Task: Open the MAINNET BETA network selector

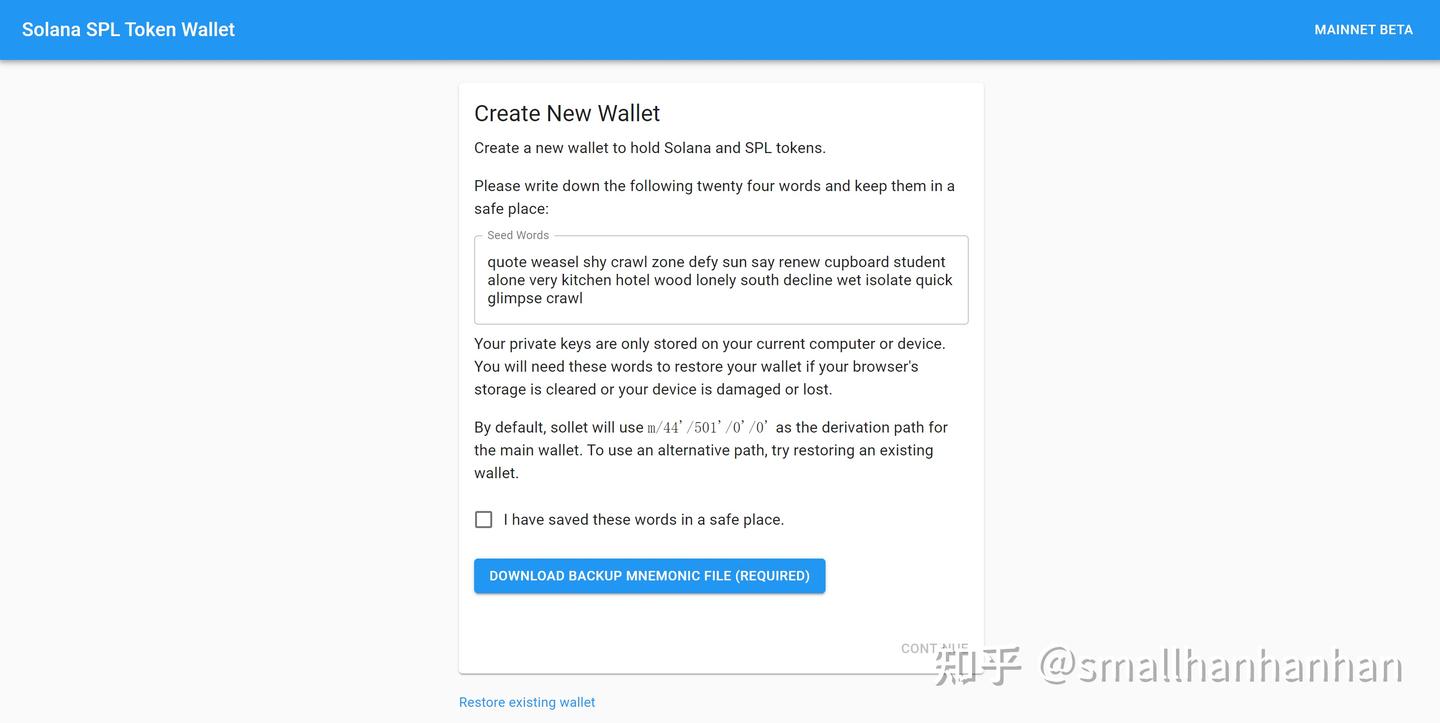Action: (x=1363, y=30)
